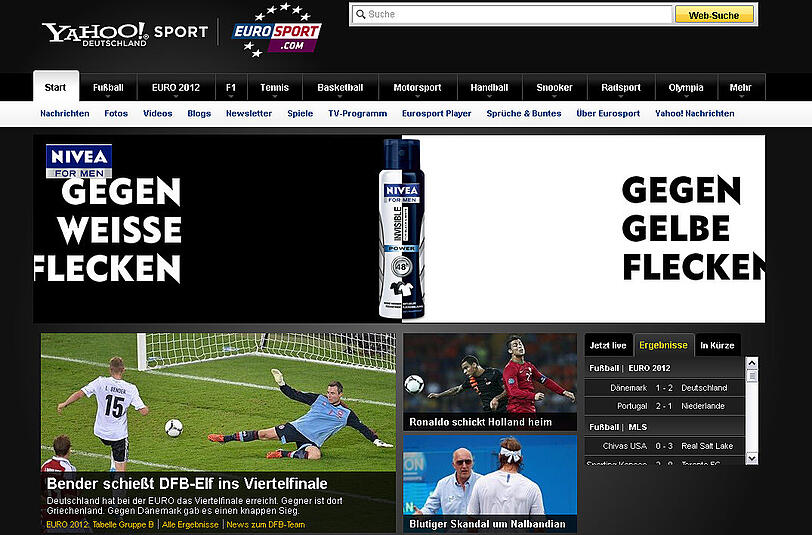Image resolution: width=812 pixels, height=535 pixels.
Task: Switch to the In Kürze tab
Action: (717, 345)
